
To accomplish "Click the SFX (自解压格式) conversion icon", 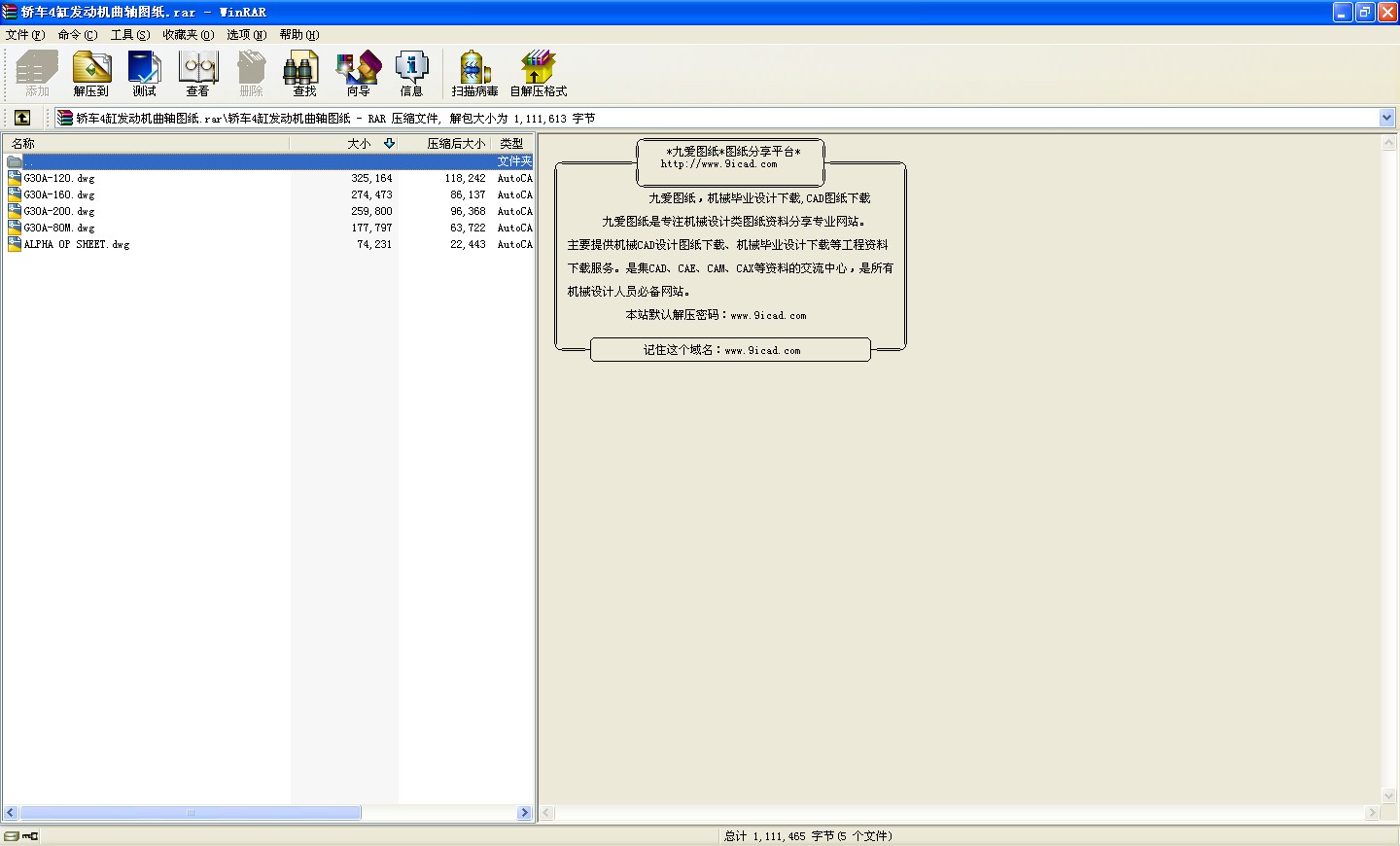I will click(538, 74).
